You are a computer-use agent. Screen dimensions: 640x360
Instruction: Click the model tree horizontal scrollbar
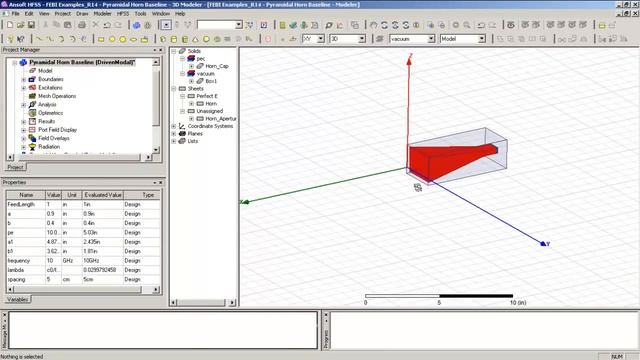point(203,302)
